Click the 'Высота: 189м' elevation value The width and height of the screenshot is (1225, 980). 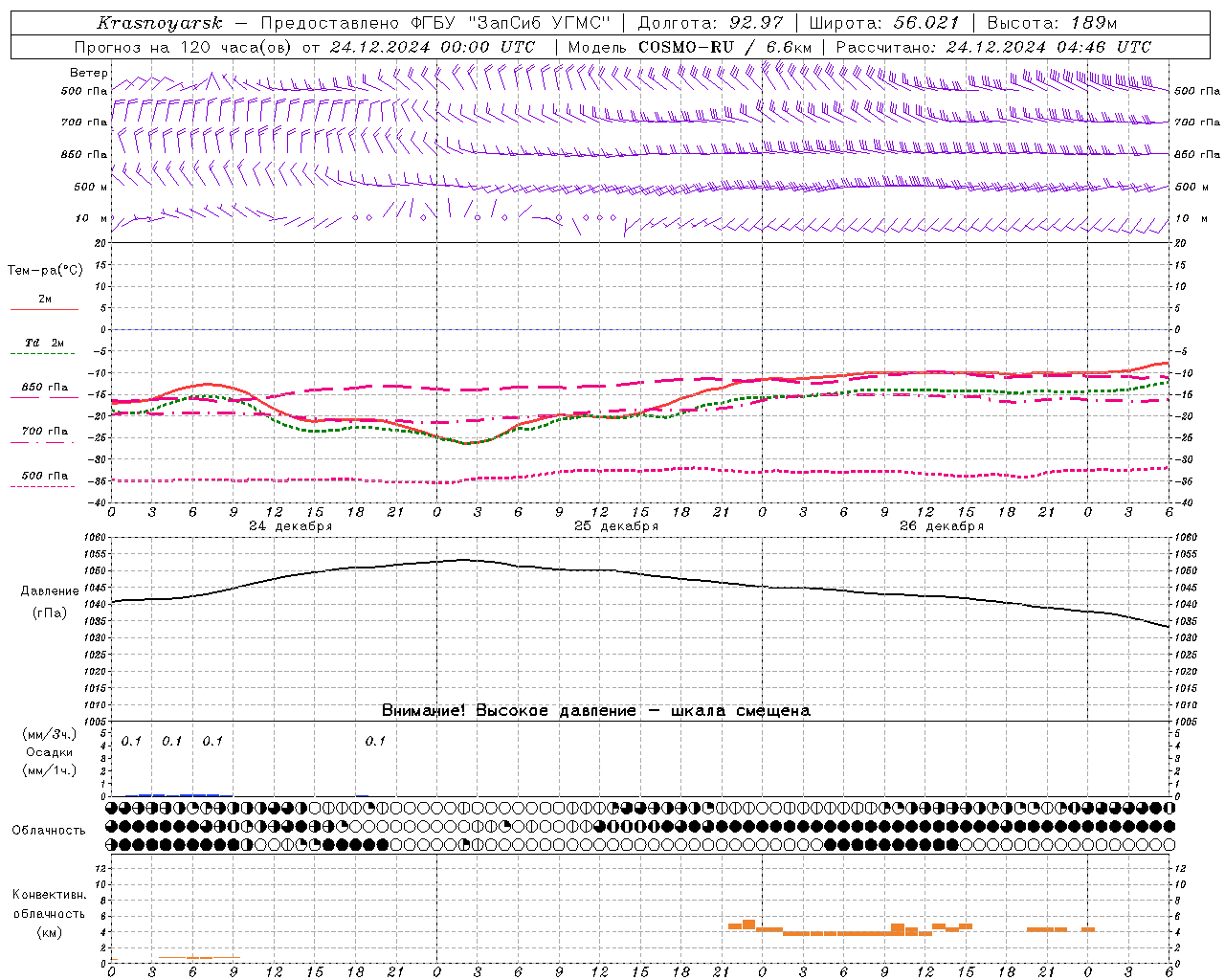[x=1051, y=23]
